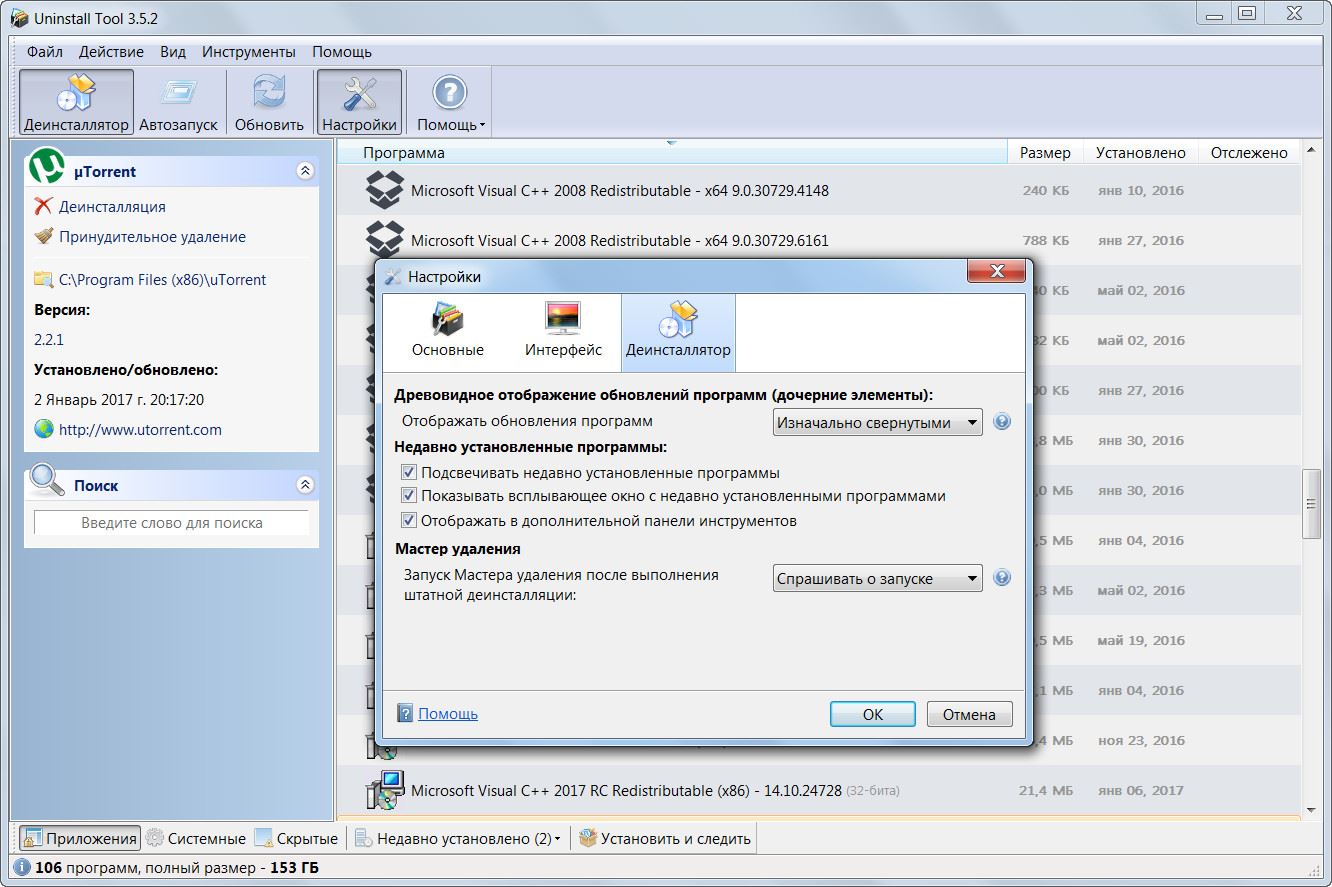Open the Помощь toolbar dropdown
Image resolution: width=1332 pixels, height=887 pixels.
click(x=450, y=102)
